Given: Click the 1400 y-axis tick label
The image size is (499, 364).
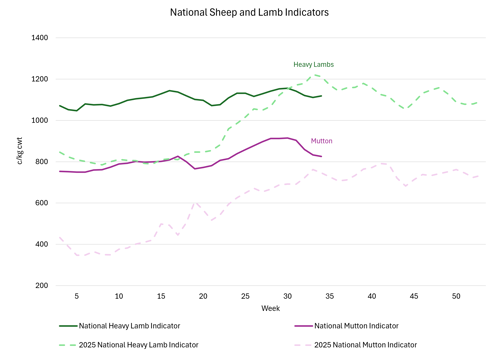Looking at the screenshot, I should 40,38.
